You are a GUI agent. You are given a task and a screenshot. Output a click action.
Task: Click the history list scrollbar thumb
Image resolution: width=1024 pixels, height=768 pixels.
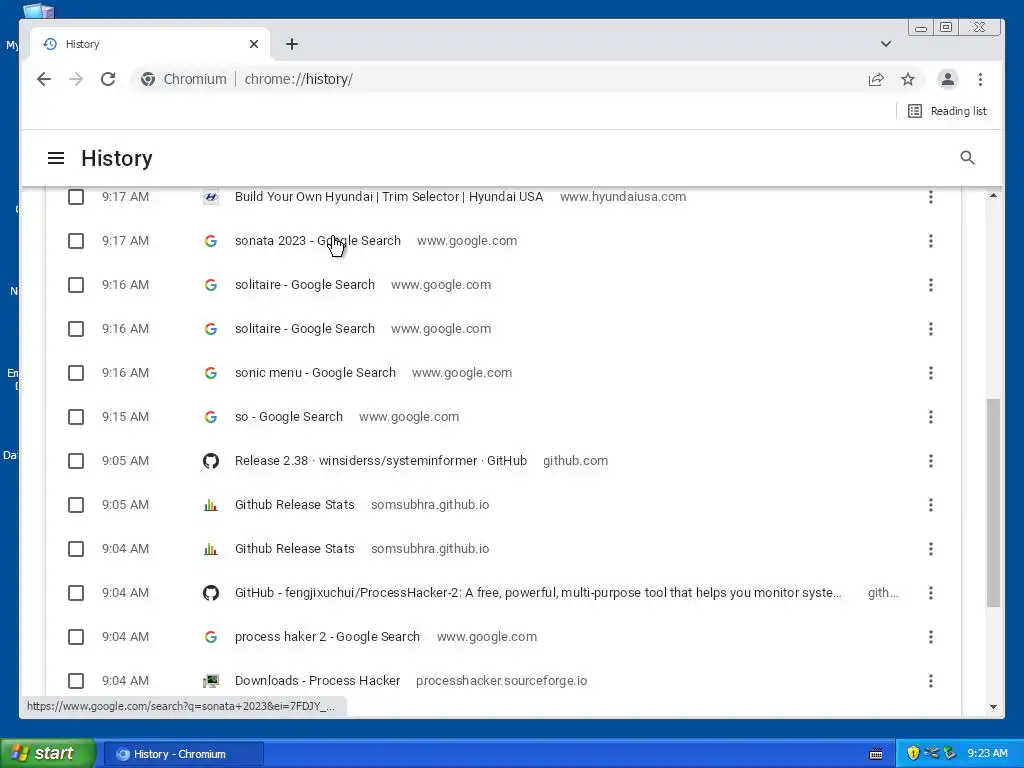pos(993,503)
